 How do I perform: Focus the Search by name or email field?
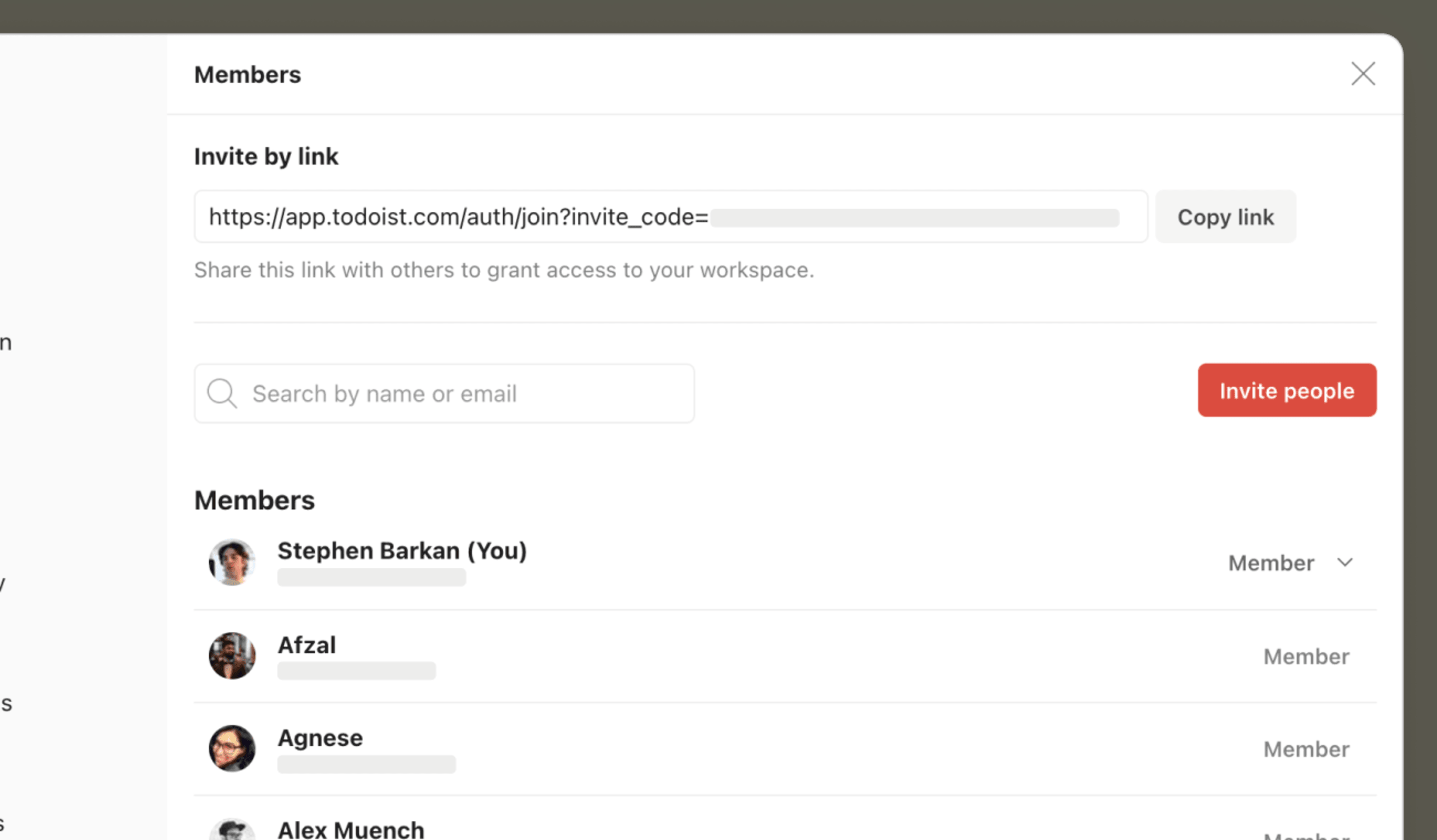pos(444,394)
